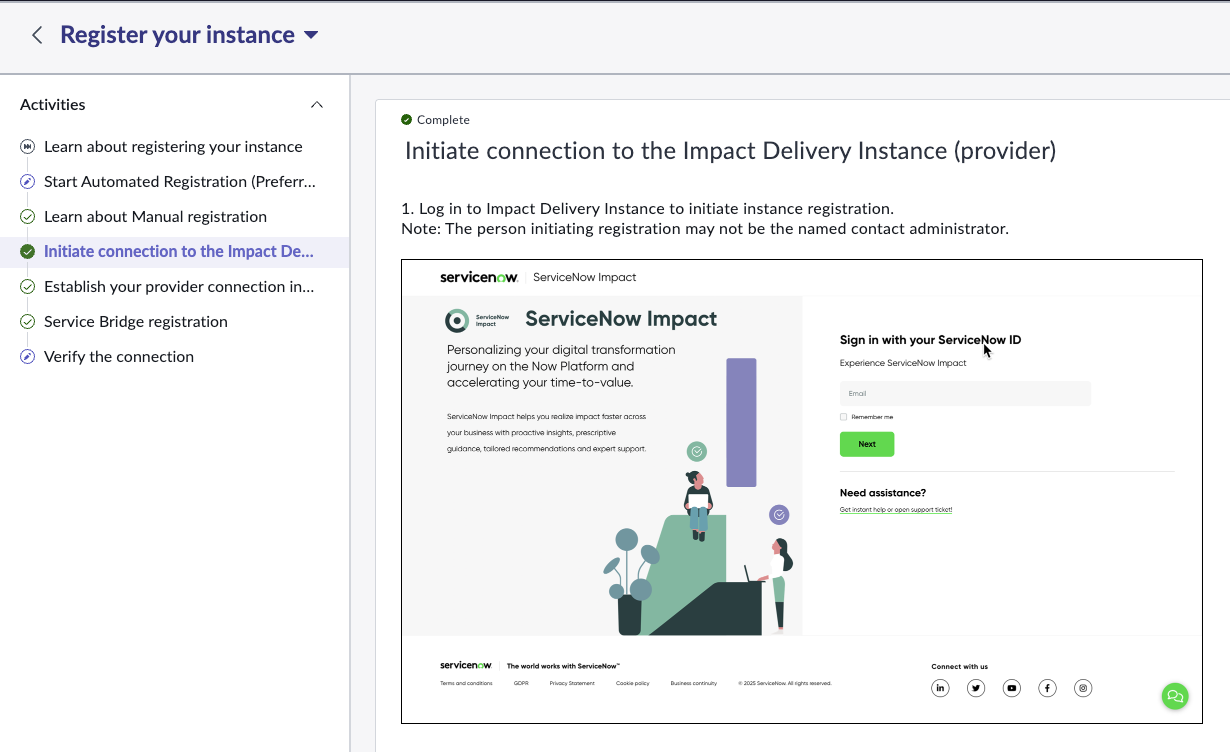Click Get instant help or open support ticket link
Image resolution: width=1230 pixels, height=752 pixels.
click(896, 510)
